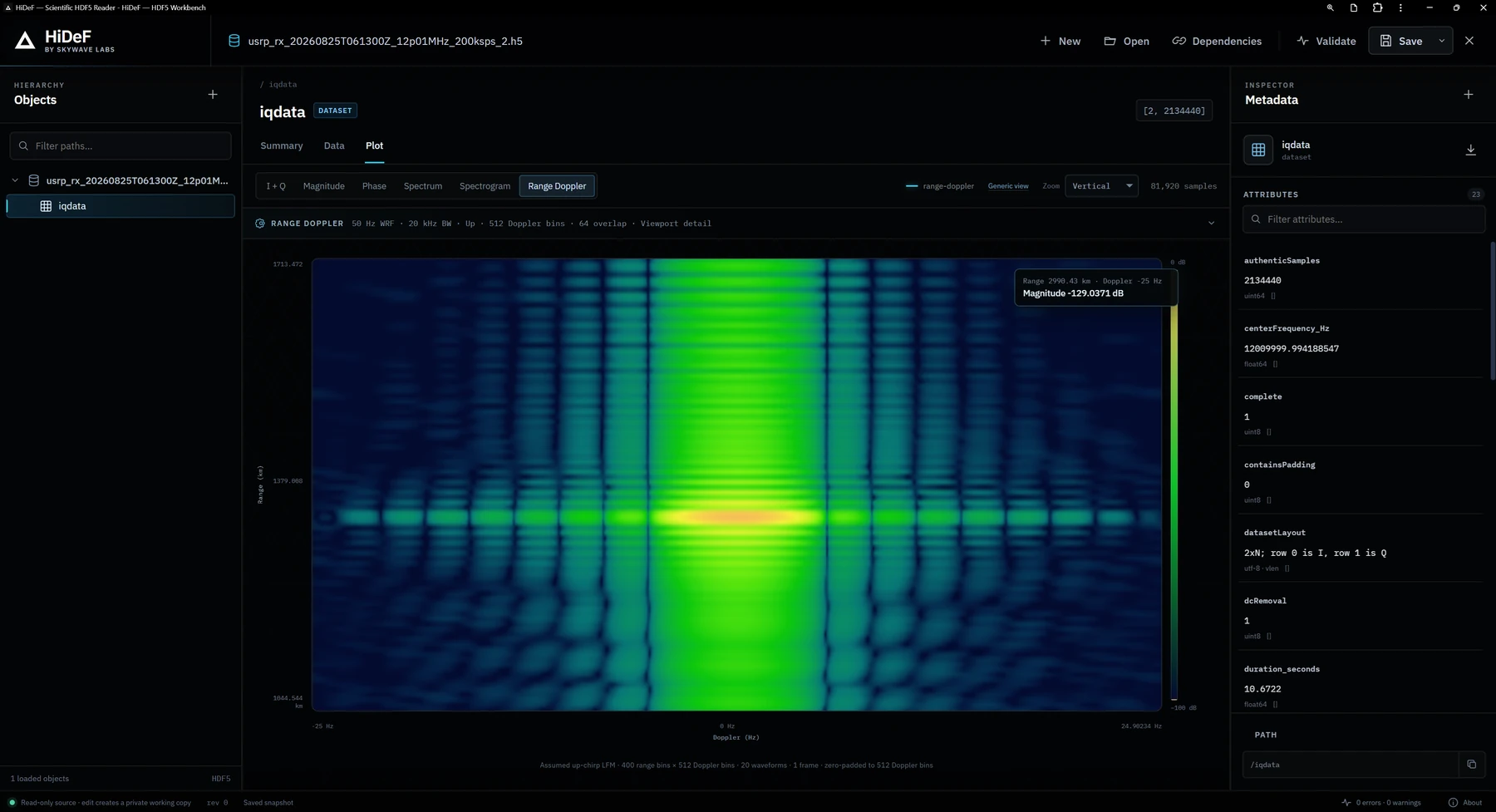Open the Zoom Vertical dropdown
The width and height of the screenshot is (1496, 812).
point(1102,186)
